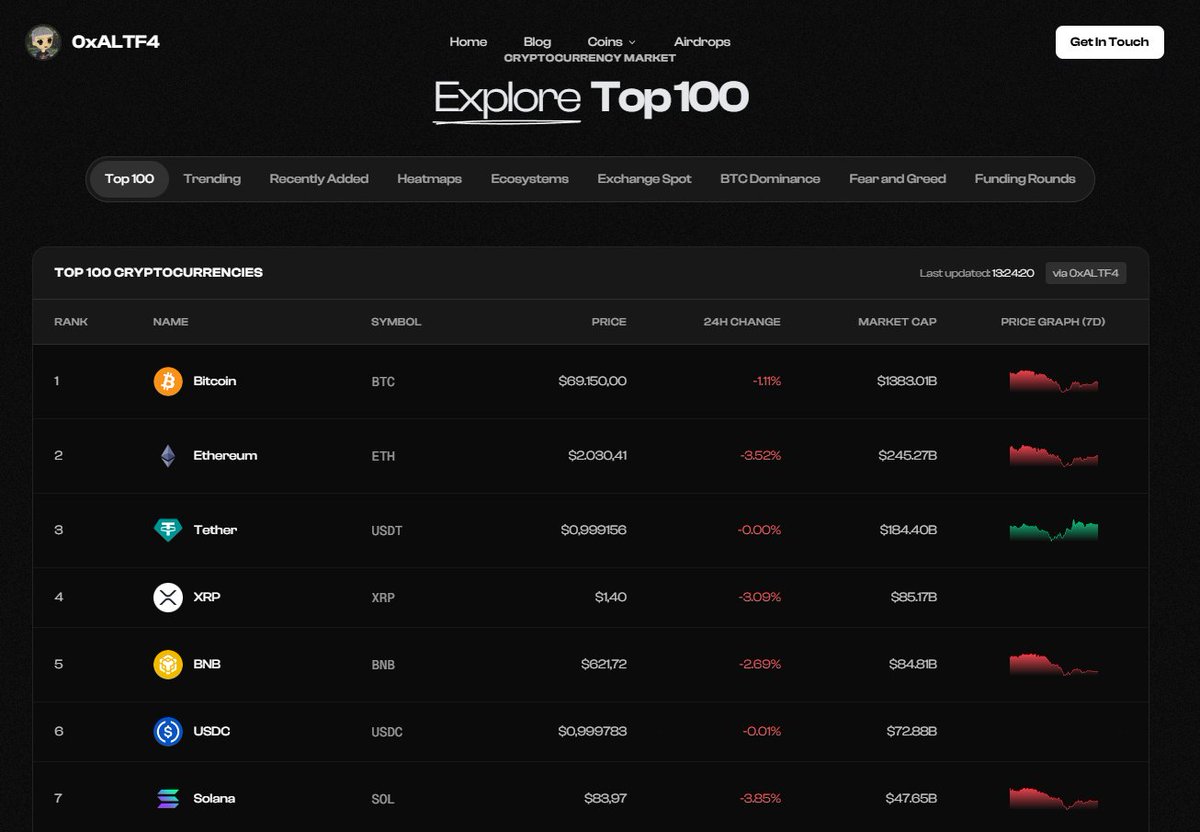
Task: Click the XRP coin icon
Action: (168, 597)
